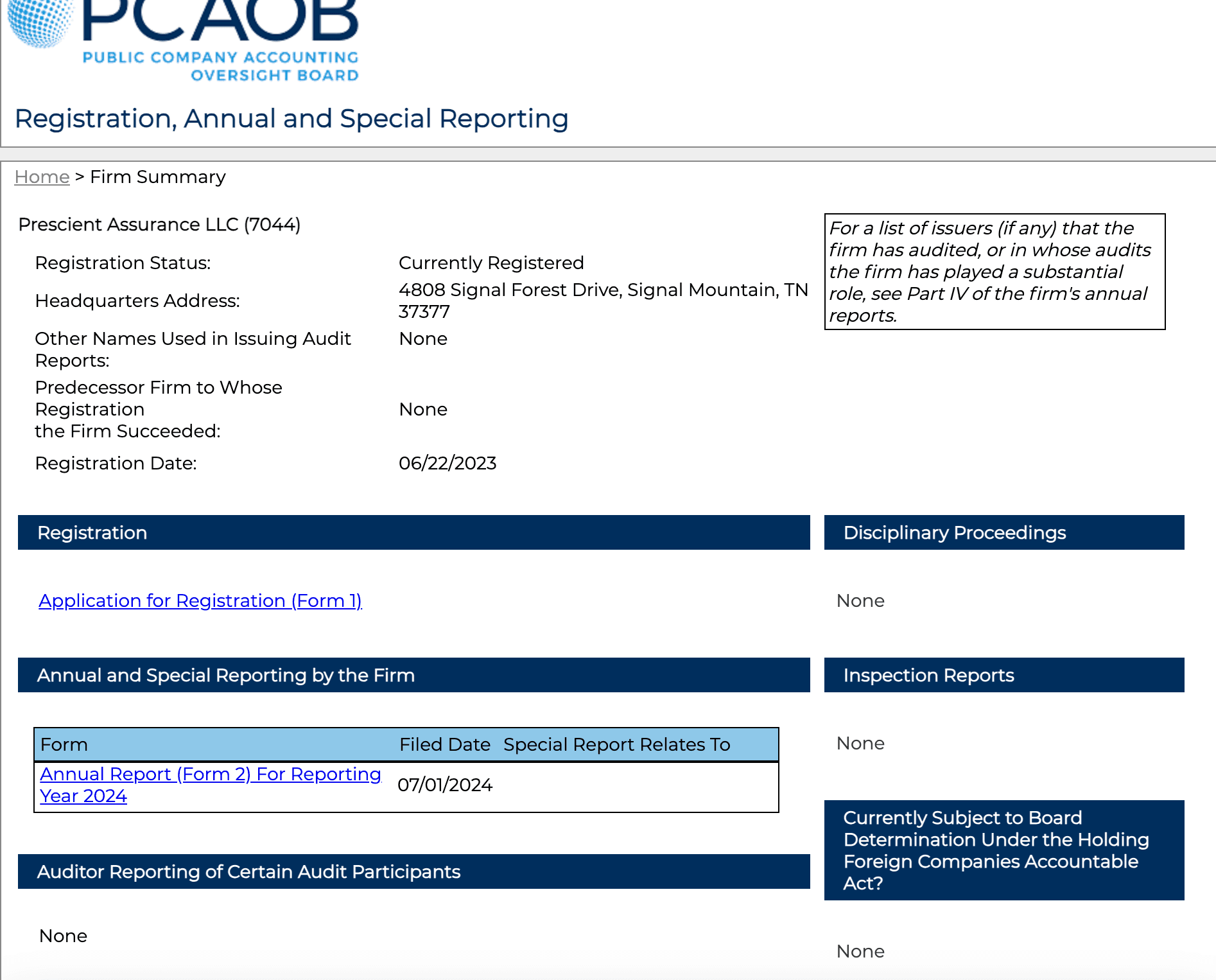Open Annual Report (Form 2) 2024 link
This screenshot has width=1216, height=980.
click(211, 785)
